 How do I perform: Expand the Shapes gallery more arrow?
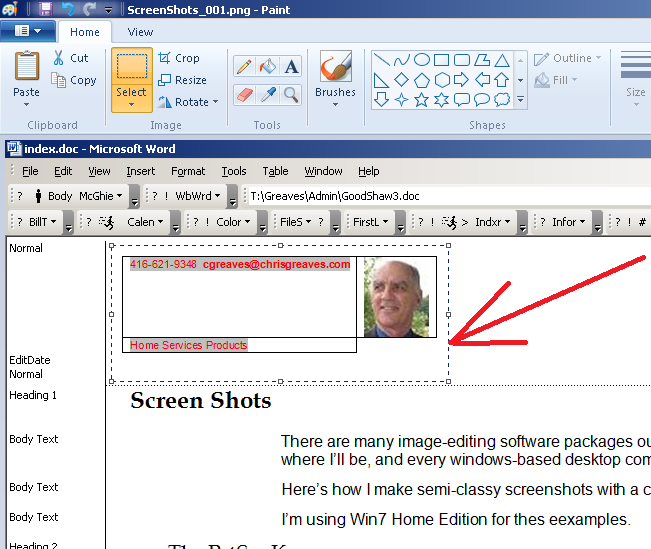[520, 100]
